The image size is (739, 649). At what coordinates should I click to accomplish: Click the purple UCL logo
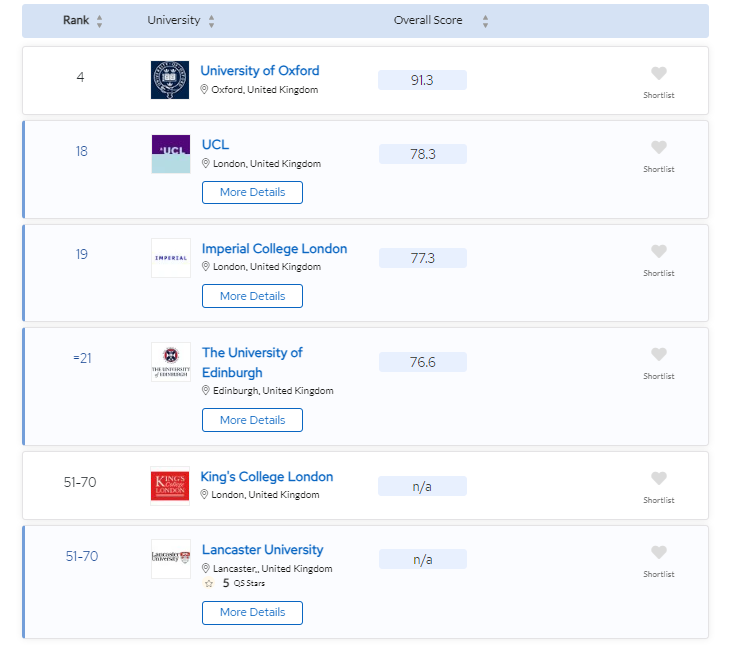(x=171, y=154)
